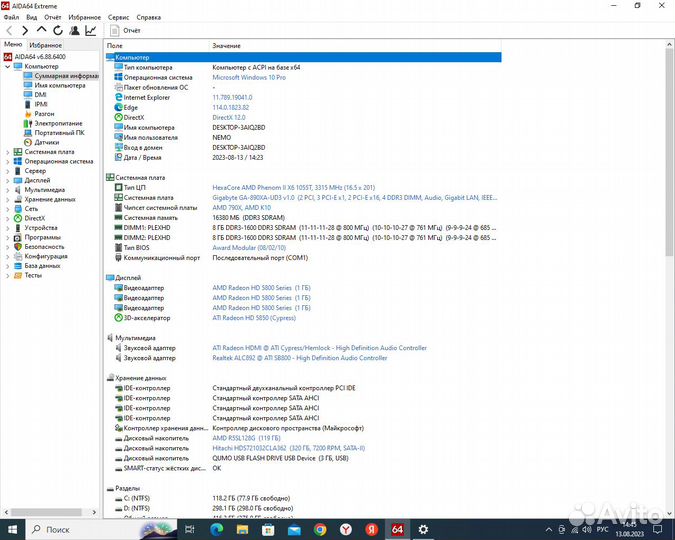Expand the Мультимедиа tree node

point(7,190)
